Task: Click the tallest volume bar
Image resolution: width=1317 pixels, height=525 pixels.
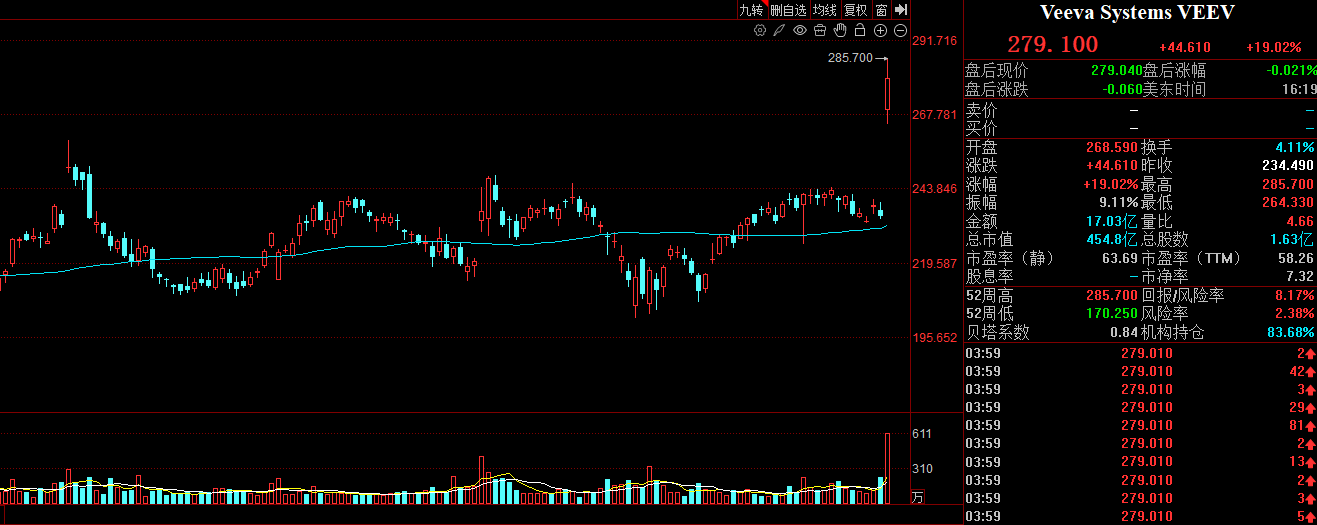Action: [x=888, y=468]
